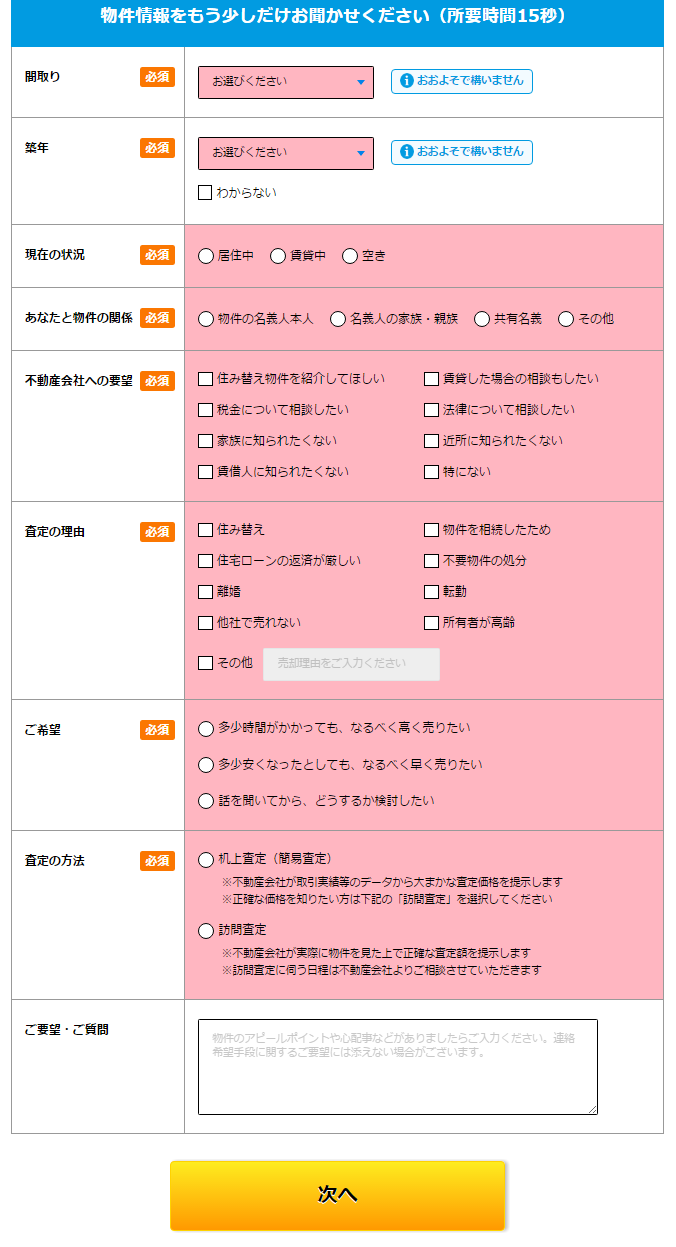Open the 築年 dropdown
This screenshot has width=676, height=1247.
pos(286,153)
